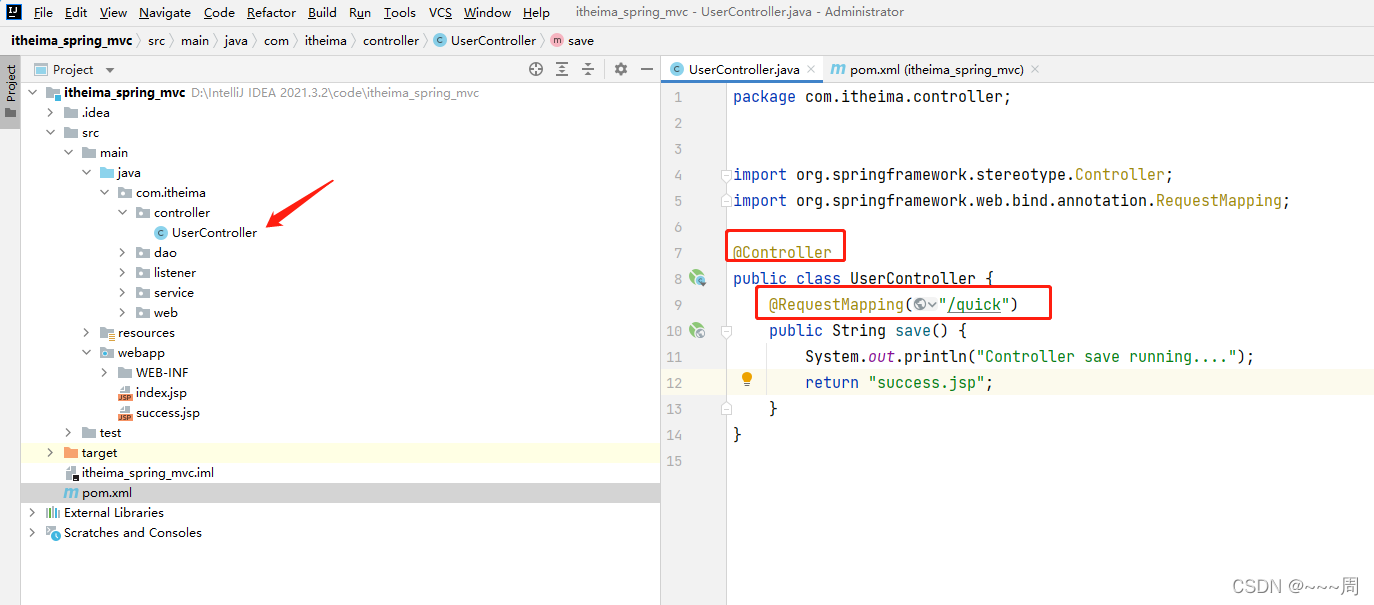This screenshot has width=1374, height=605.
Task: Expand the dao package
Action: (123, 252)
